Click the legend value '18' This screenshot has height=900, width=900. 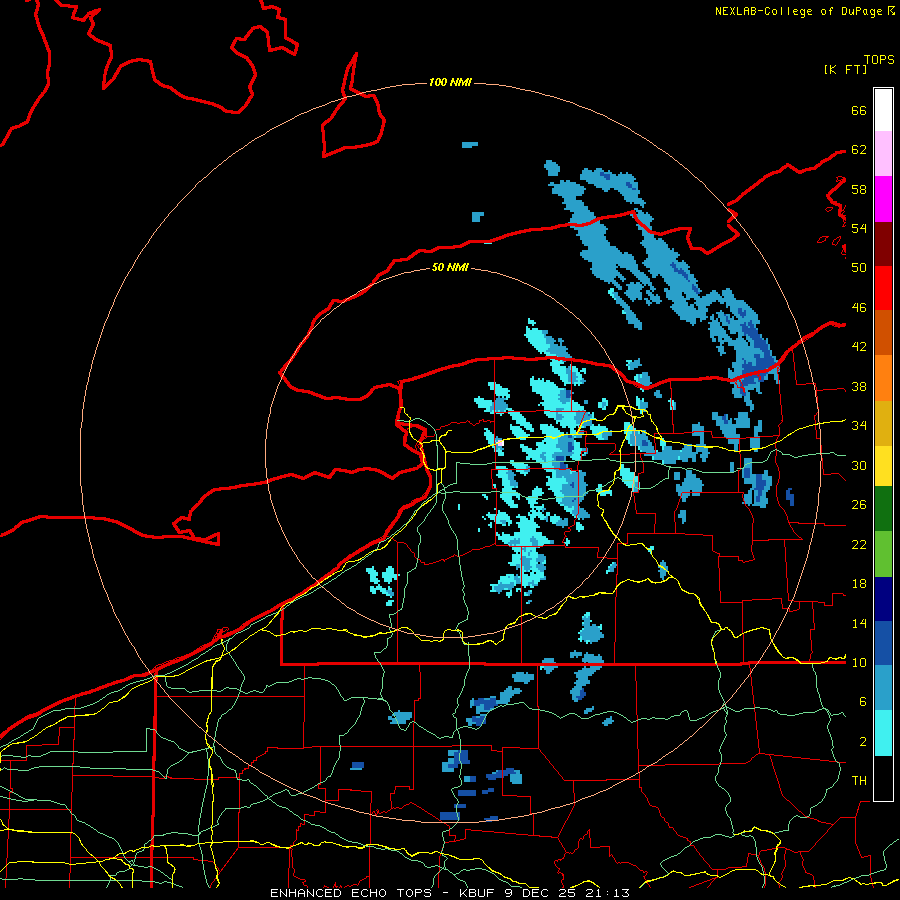click(x=859, y=584)
